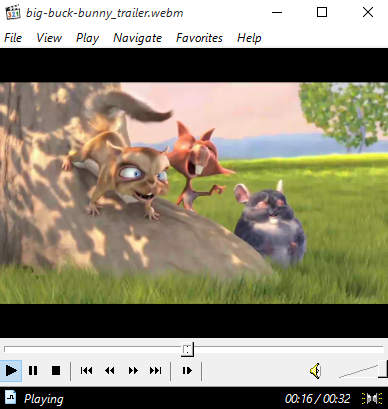Close the player window

coord(368,12)
